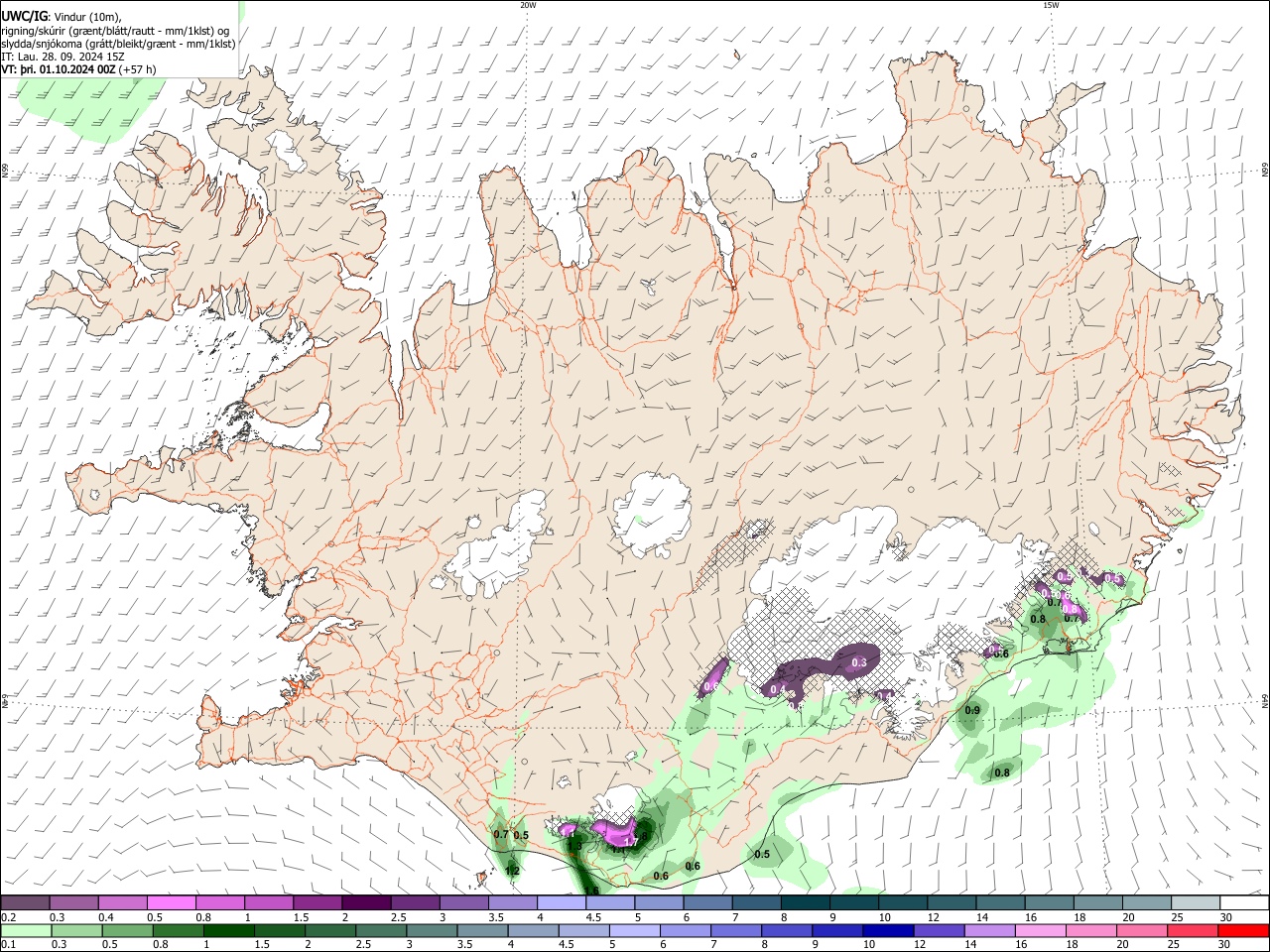
Task: Select the 2.5 gray-green swatch in the rain legend
Action: coord(380,931)
